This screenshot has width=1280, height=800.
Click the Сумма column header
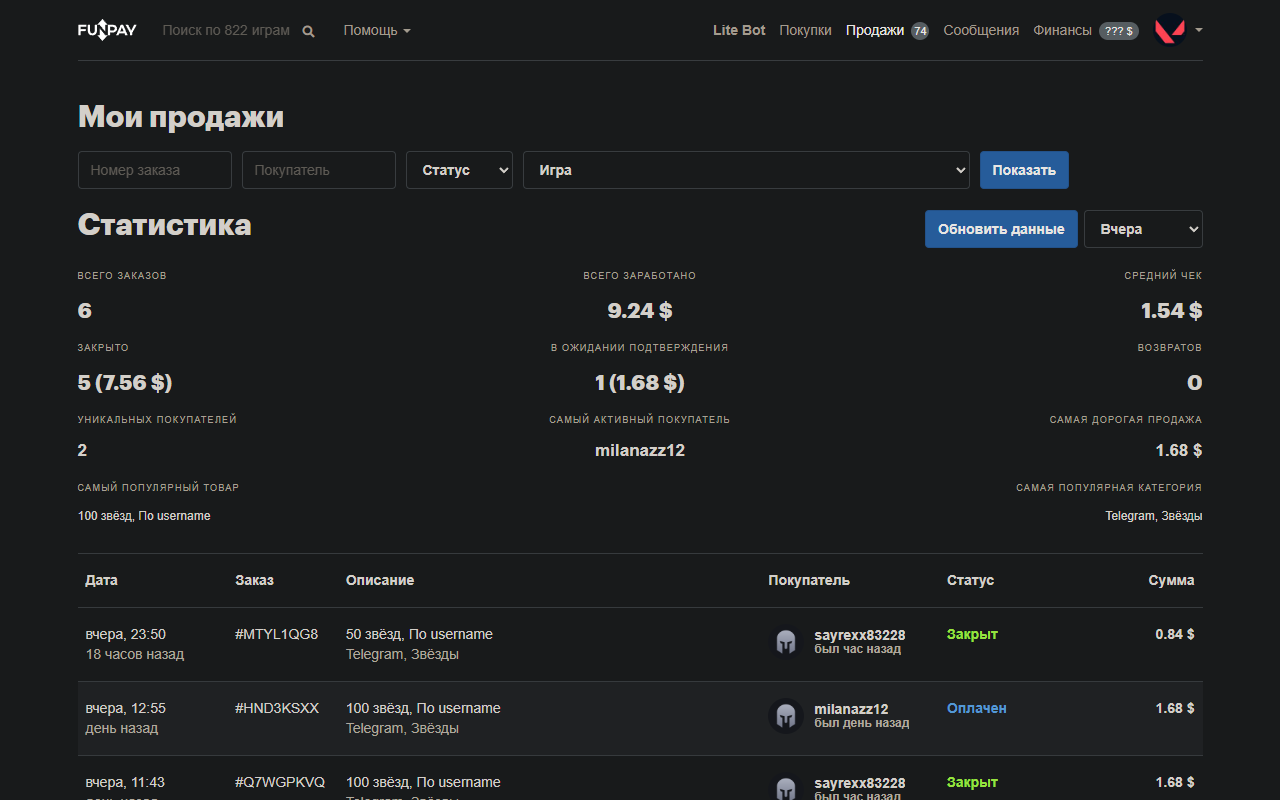coord(1171,580)
